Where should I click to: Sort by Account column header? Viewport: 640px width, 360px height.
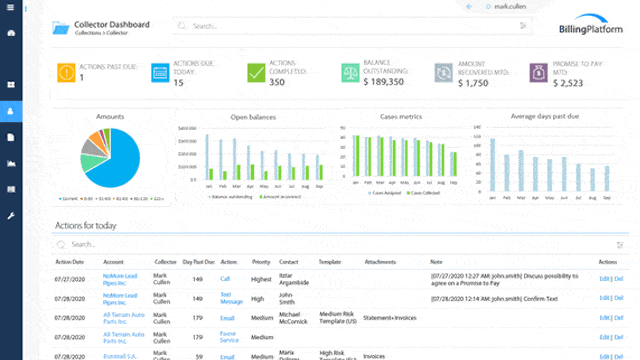(113, 262)
